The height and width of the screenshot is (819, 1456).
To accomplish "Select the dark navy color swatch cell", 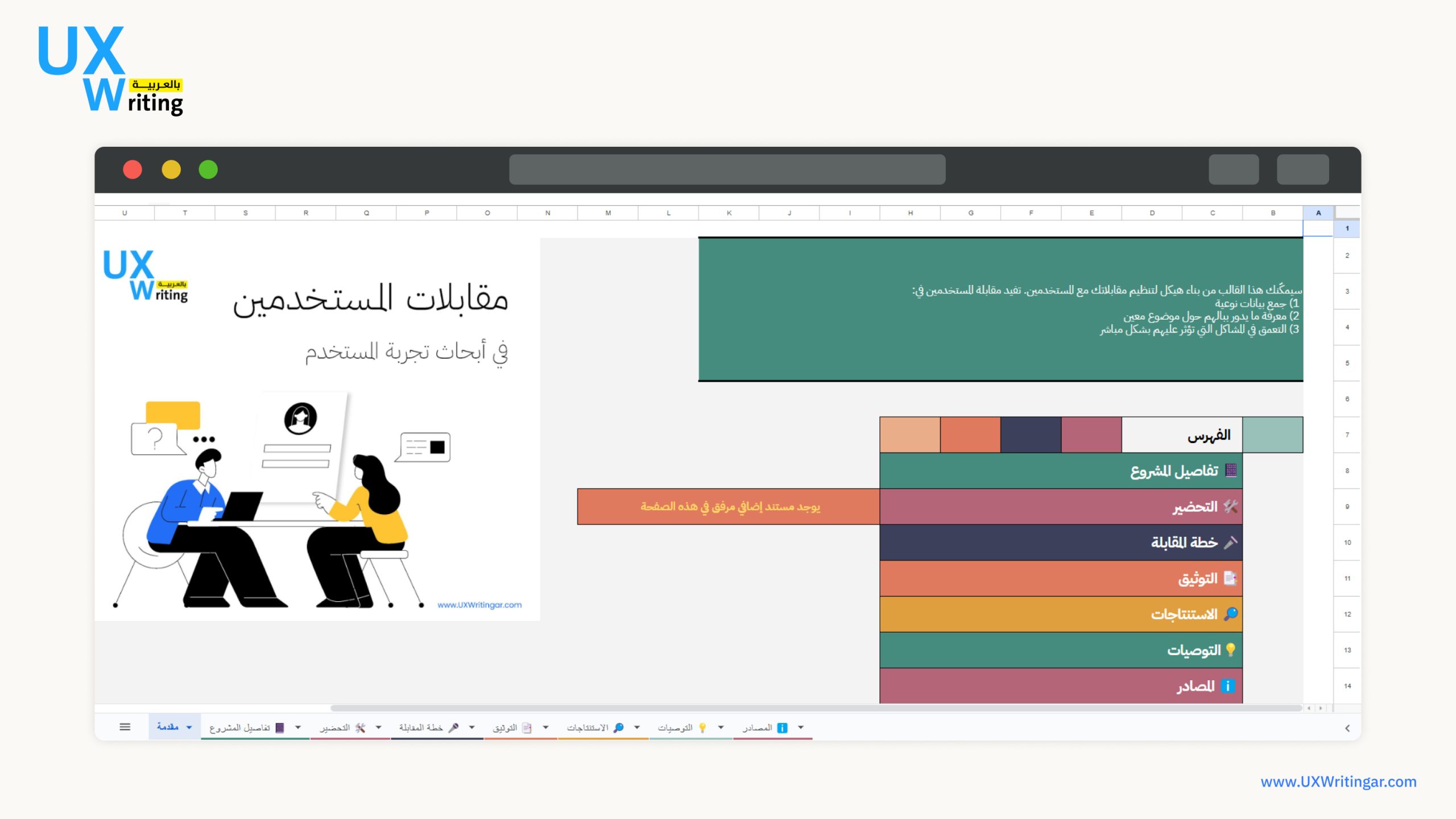I will click(x=1031, y=435).
